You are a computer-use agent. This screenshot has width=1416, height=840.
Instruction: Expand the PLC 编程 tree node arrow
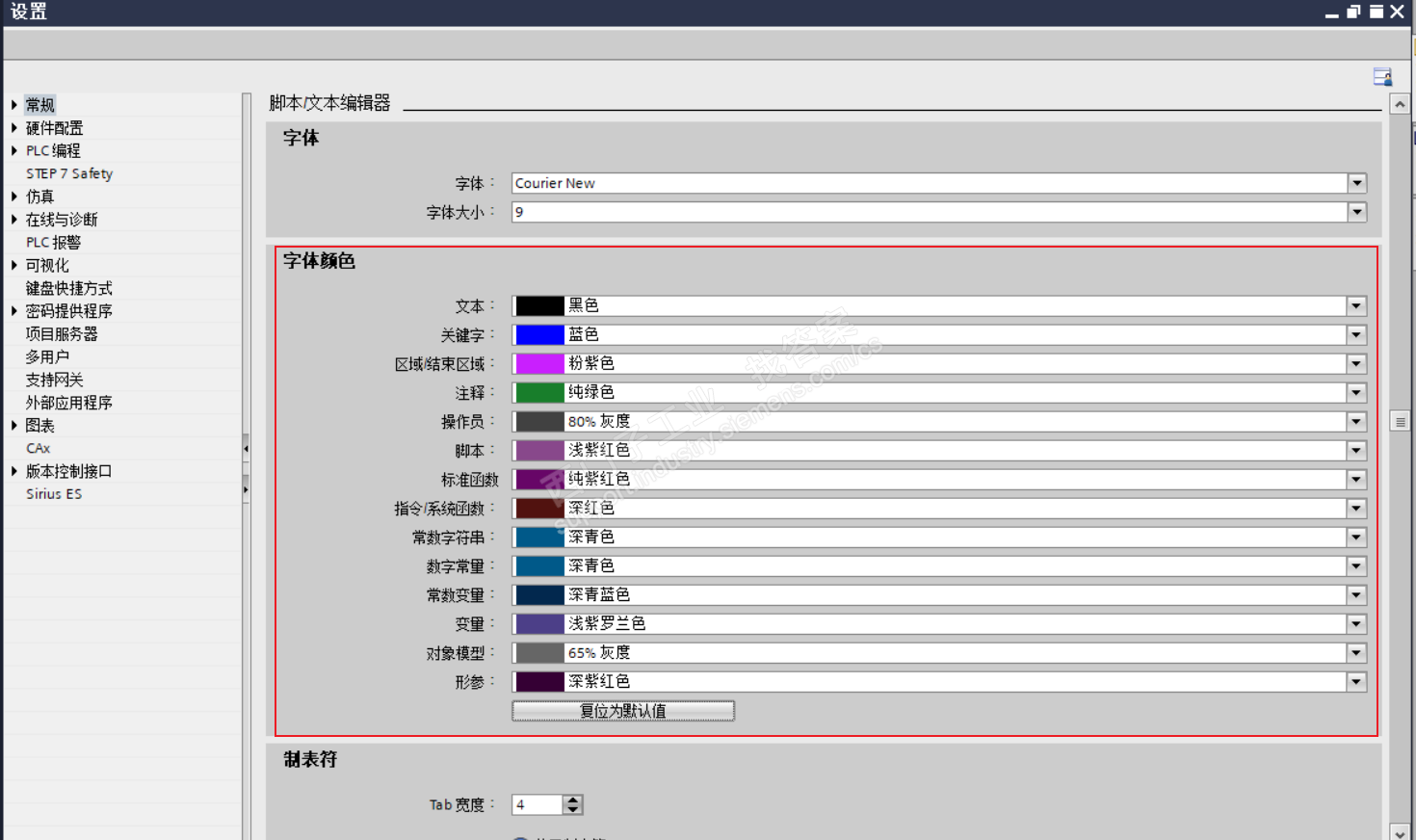coord(14,150)
